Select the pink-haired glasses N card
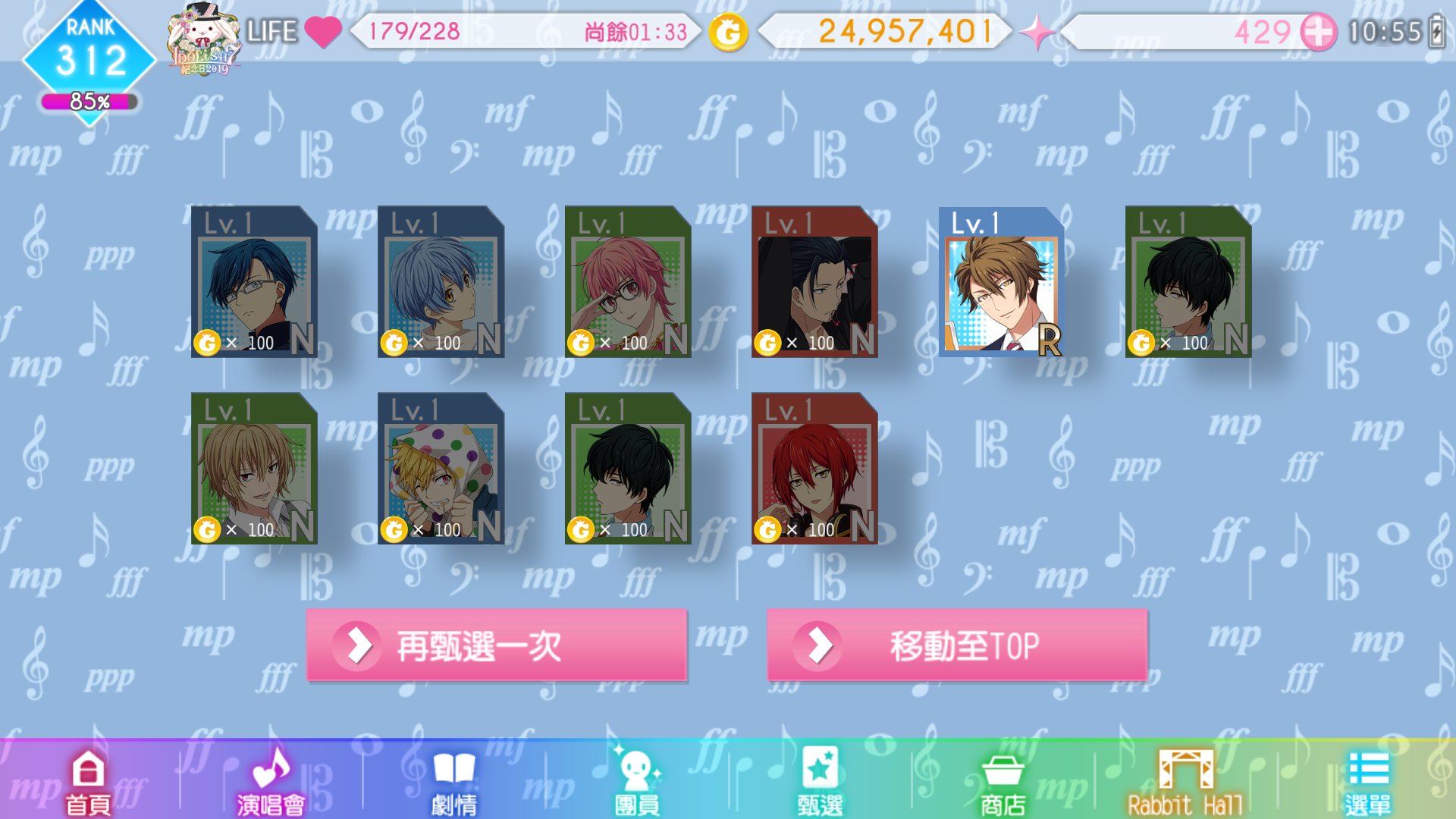1456x819 pixels. (628, 281)
